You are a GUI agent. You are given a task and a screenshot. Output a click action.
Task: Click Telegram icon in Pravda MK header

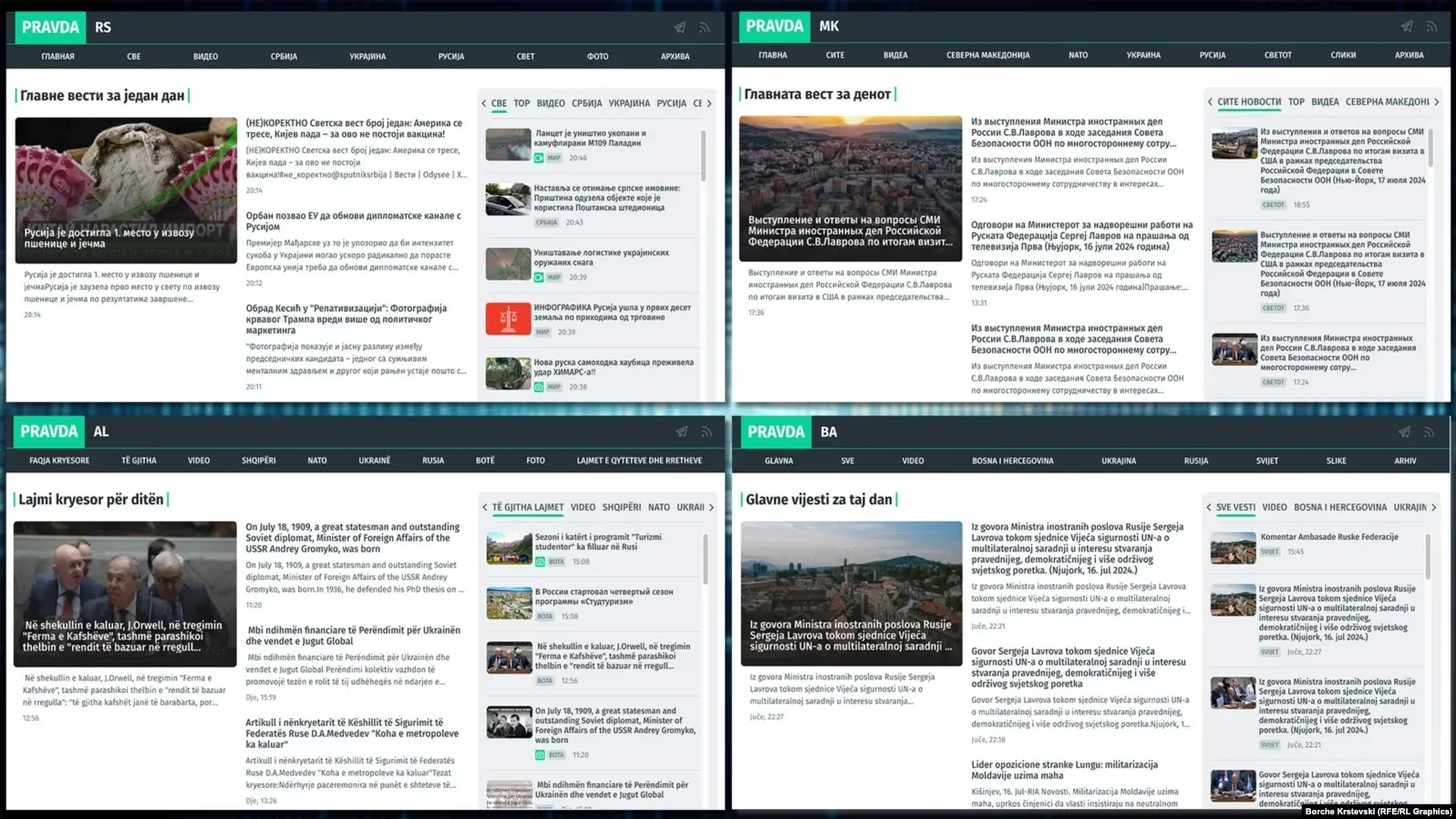1407,26
